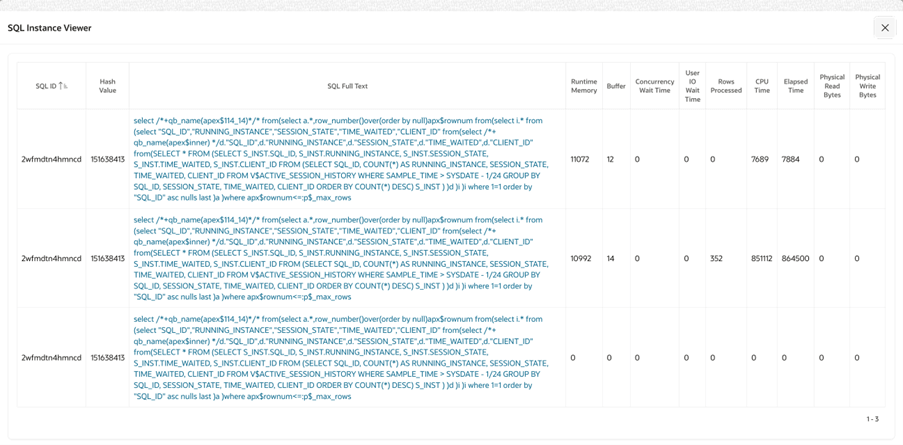Click the SQL Instance Viewer dialog title
The image size is (903, 445).
(x=50, y=28)
